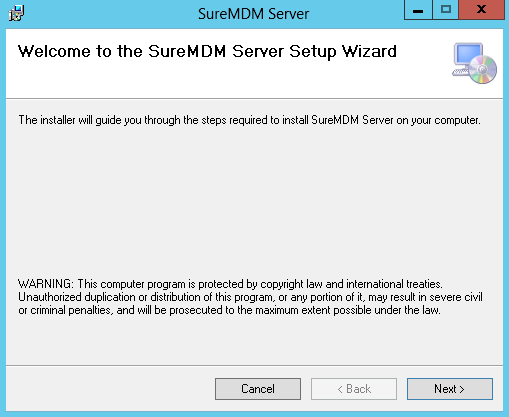The width and height of the screenshot is (509, 417).
Task: Minimize the SureMDM Server installer window
Action: click(x=418, y=10)
